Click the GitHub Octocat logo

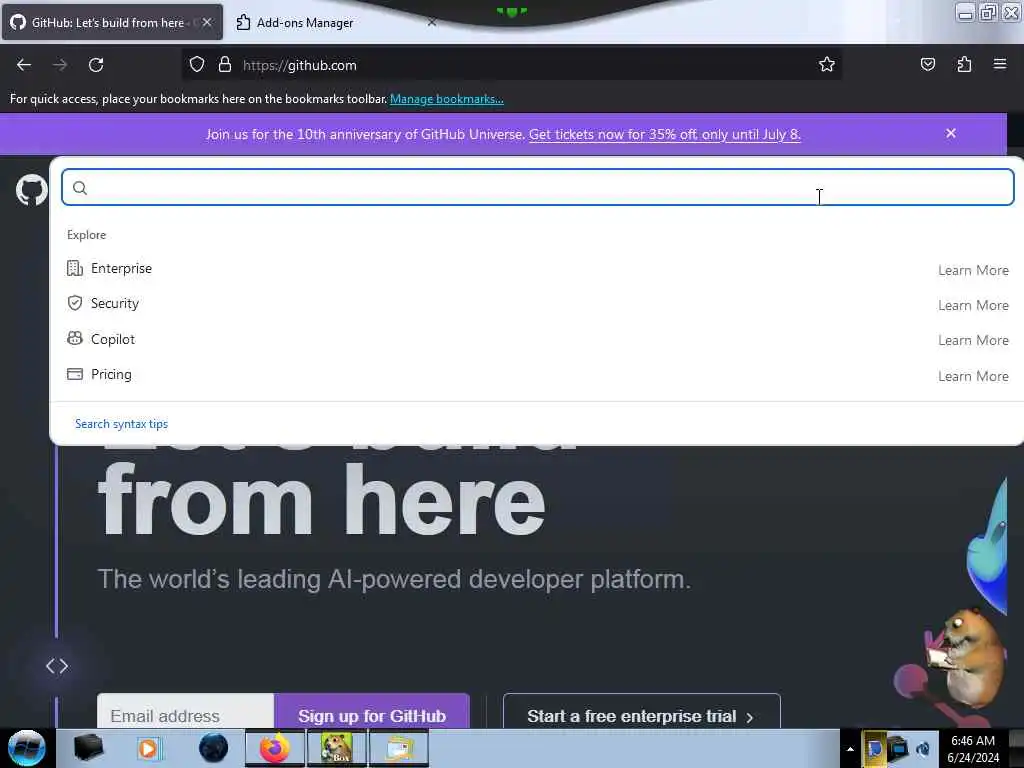31,190
